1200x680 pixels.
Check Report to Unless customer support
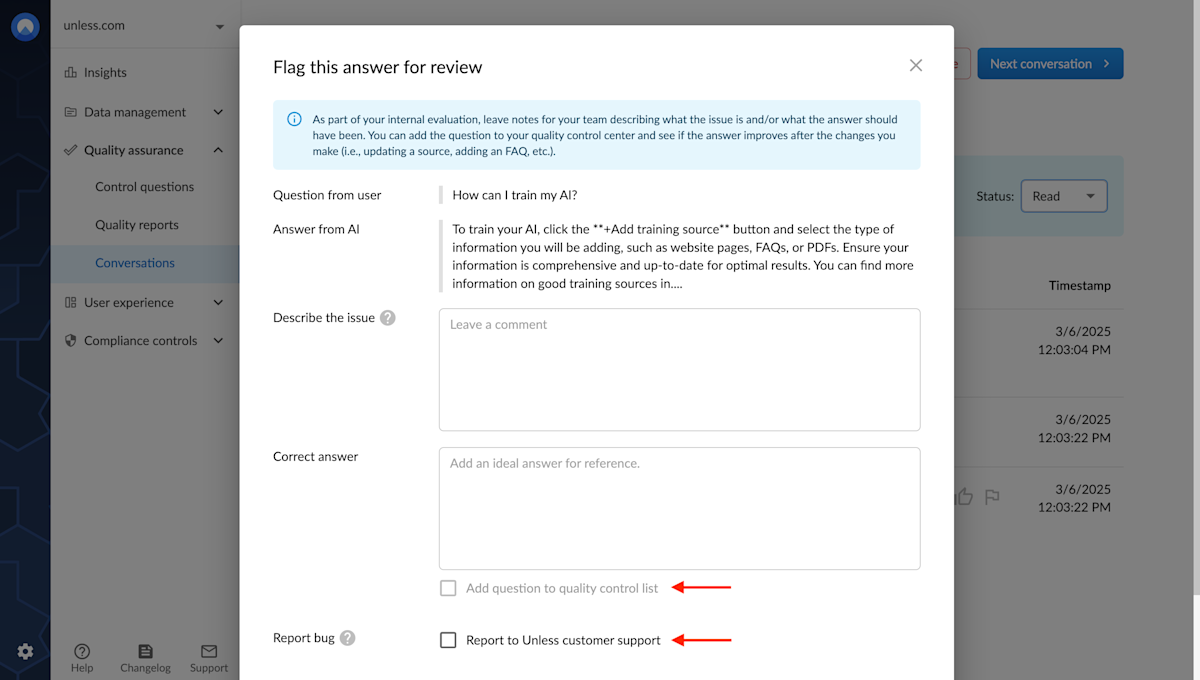(x=448, y=640)
